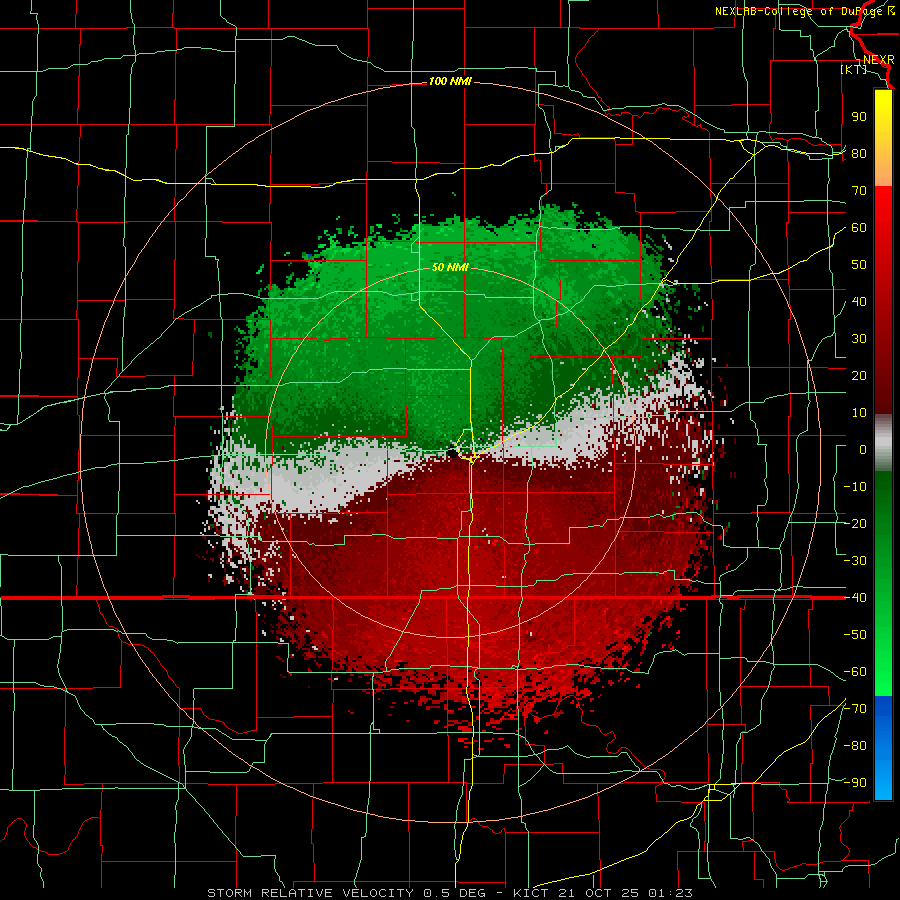
Task: Click the 60 value on the velocity scale
Action: point(859,228)
